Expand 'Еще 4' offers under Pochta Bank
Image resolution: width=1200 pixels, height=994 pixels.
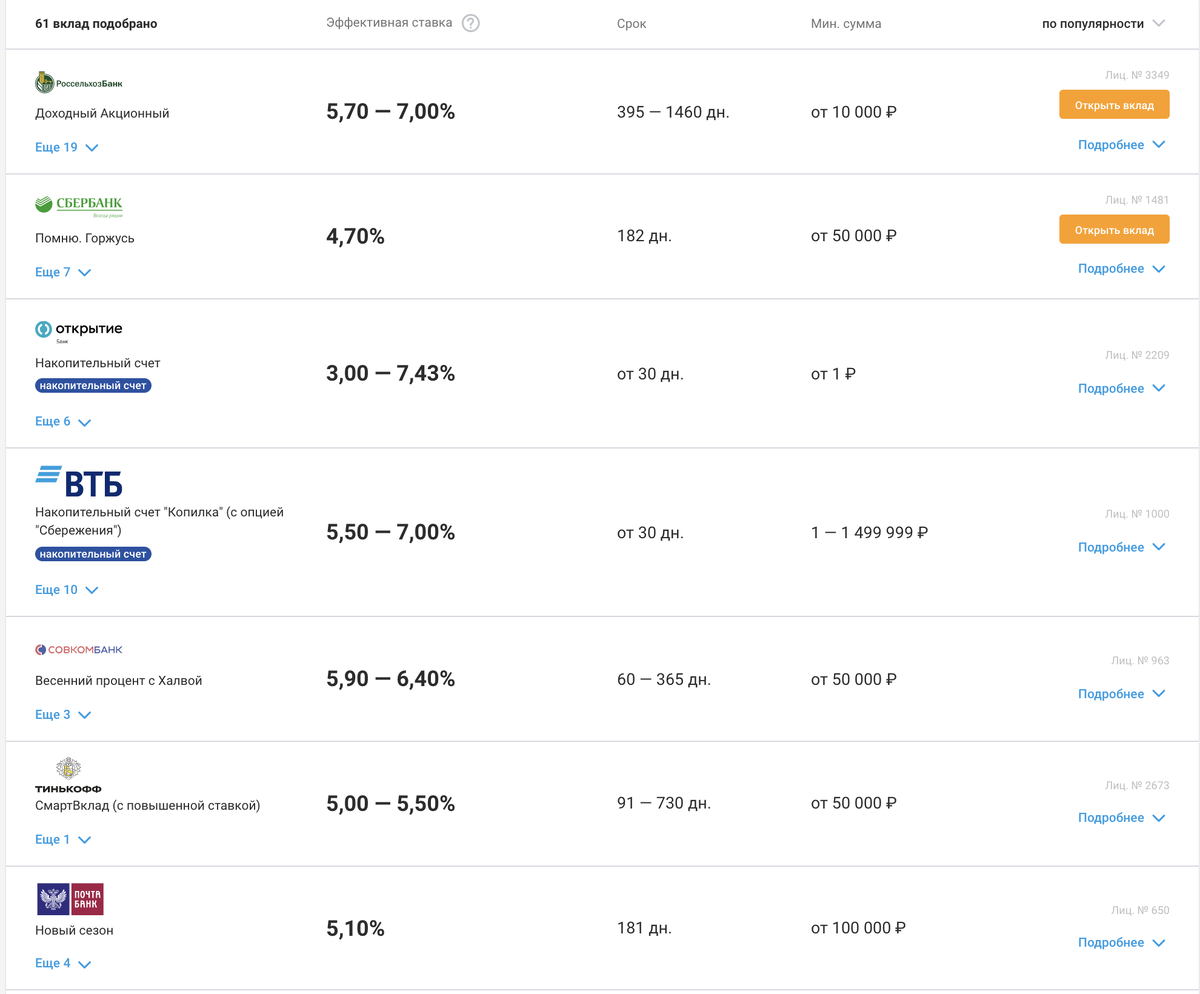(x=63, y=964)
